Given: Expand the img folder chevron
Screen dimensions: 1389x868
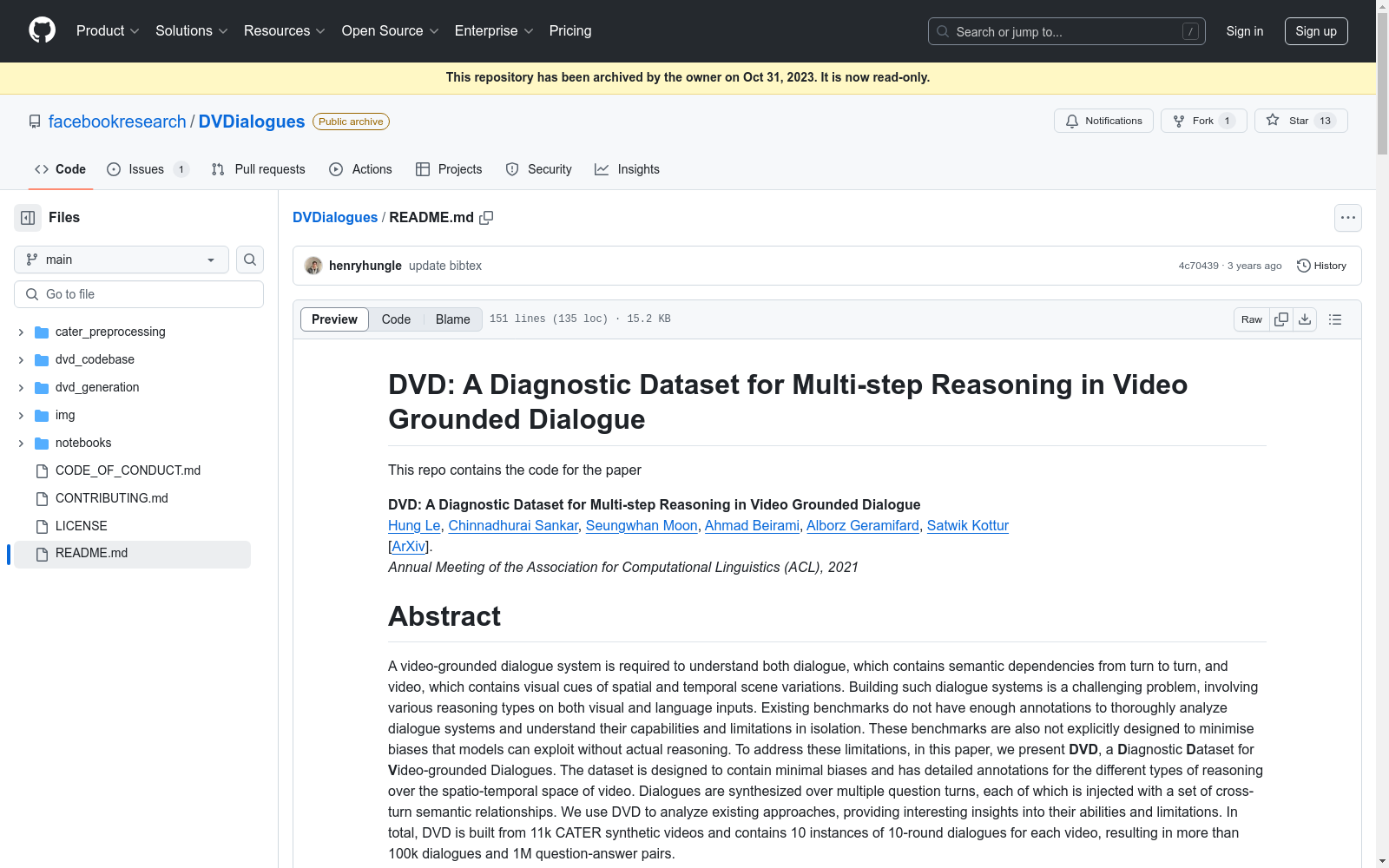Looking at the screenshot, I should (21, 416).
